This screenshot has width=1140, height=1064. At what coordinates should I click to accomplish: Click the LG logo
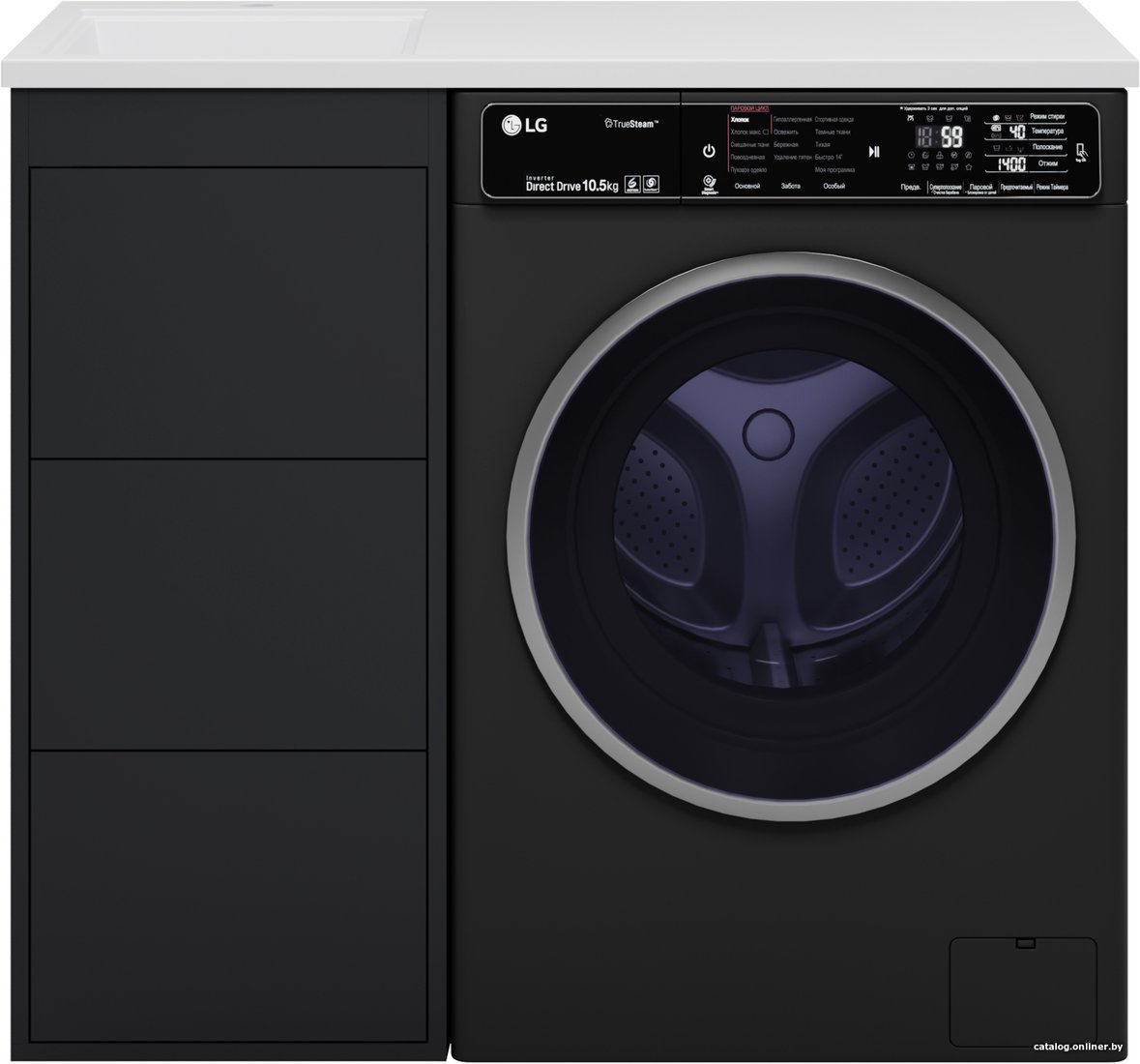tap(524, 125)
